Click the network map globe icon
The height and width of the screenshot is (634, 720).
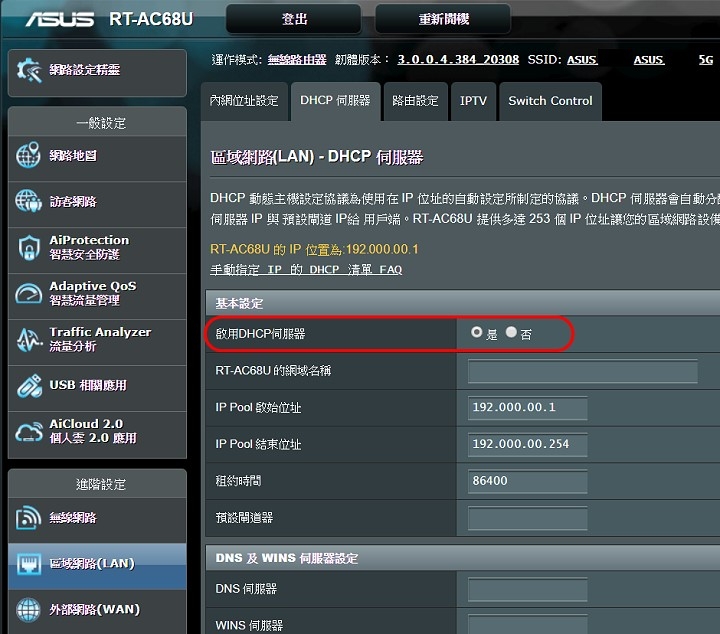pyautogui.click(x=28, y=155)
